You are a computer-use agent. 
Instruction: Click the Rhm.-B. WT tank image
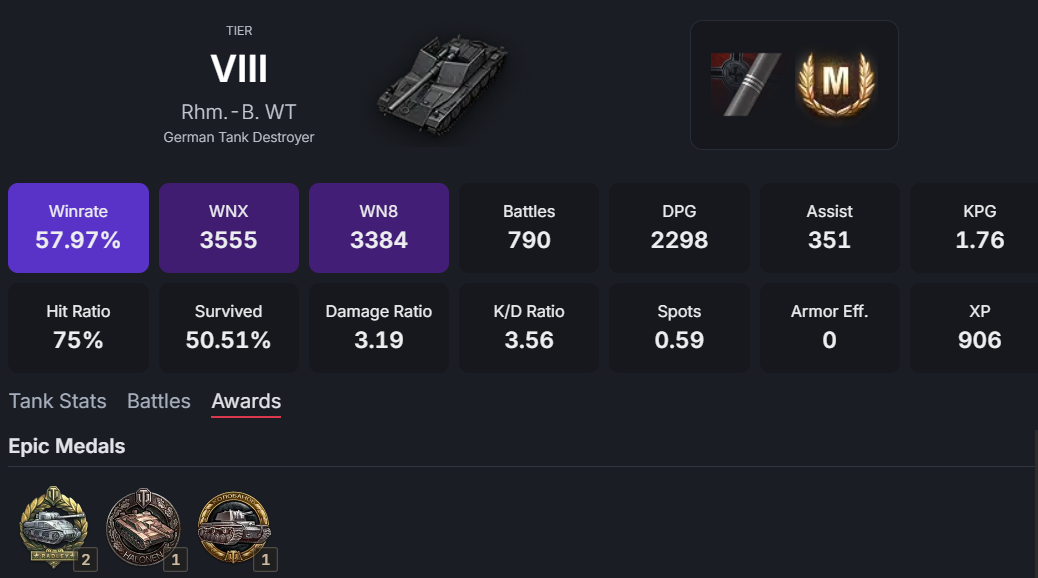point(442,83)
